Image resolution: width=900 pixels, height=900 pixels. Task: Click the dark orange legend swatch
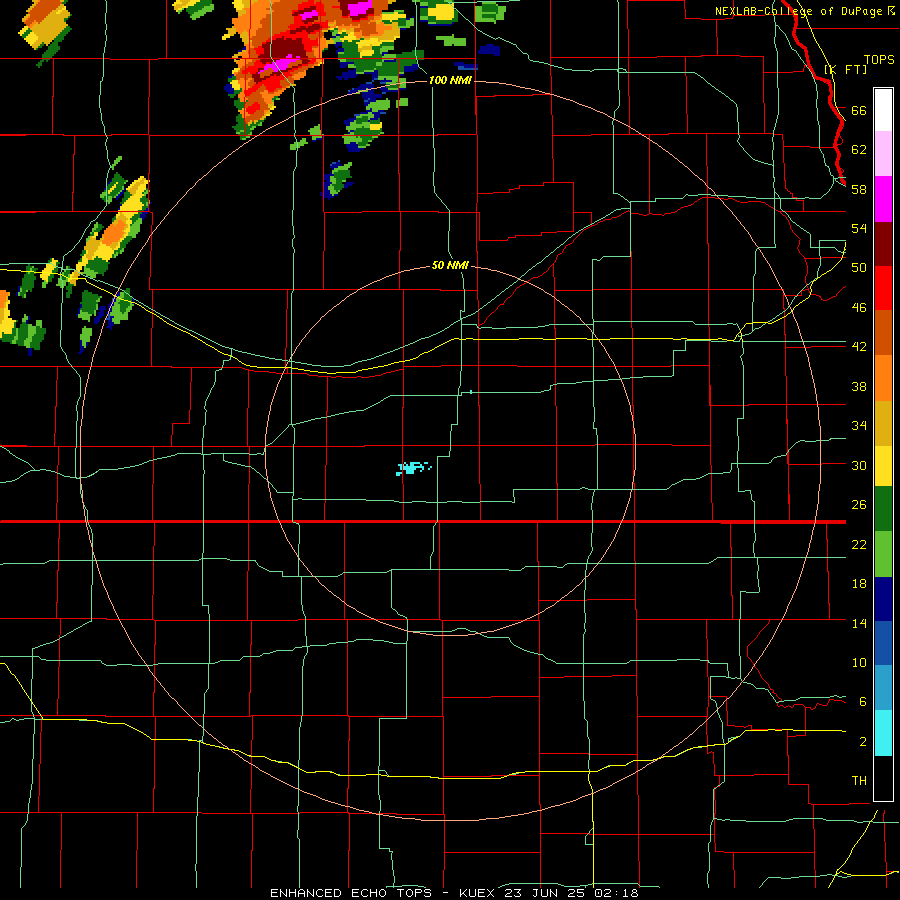click(x=883, y=332)
